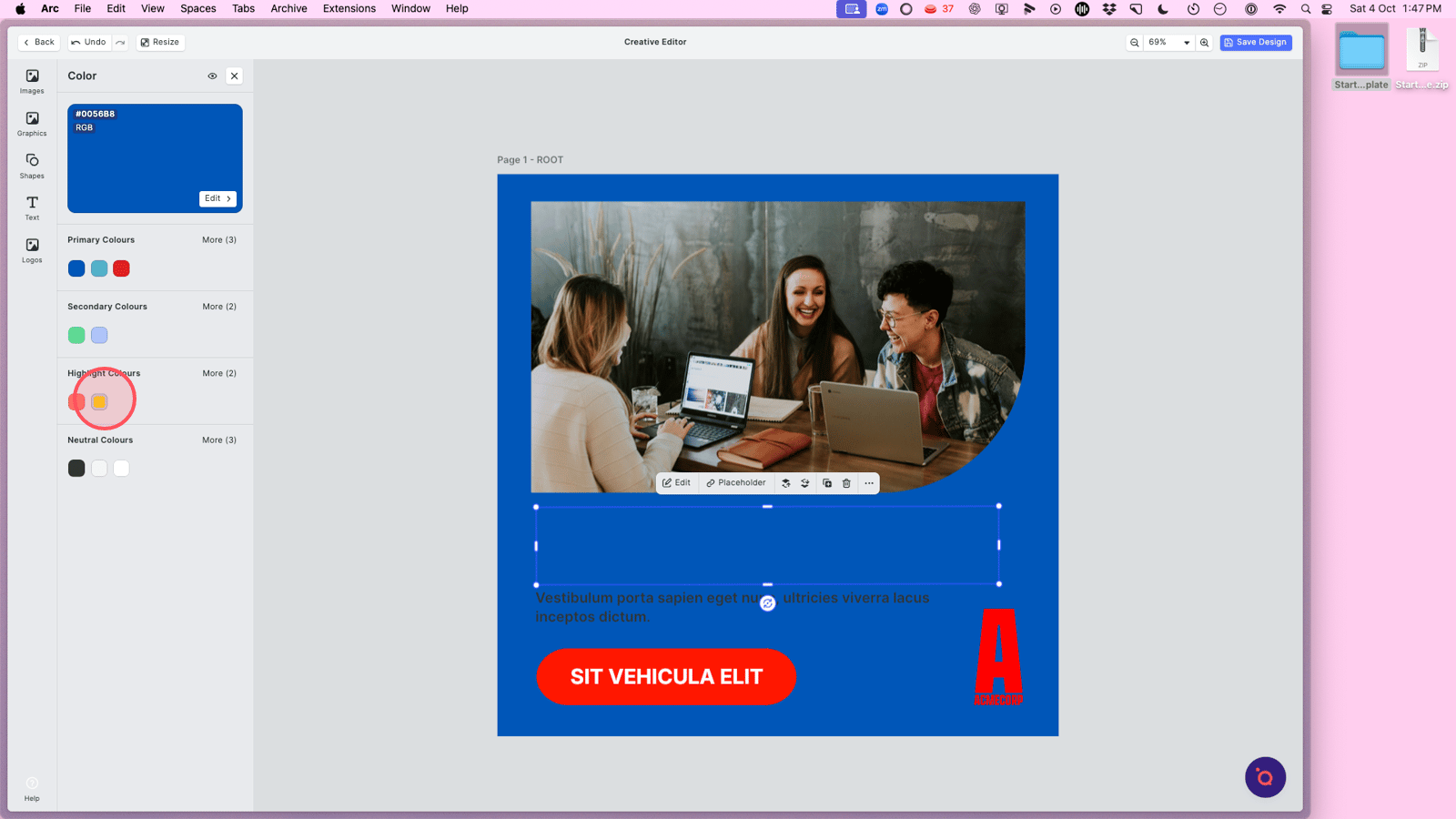Select the Text tool in the sidebar
Image resolution: width=1456 pixels, height=819 pixels.
point(32,208)
